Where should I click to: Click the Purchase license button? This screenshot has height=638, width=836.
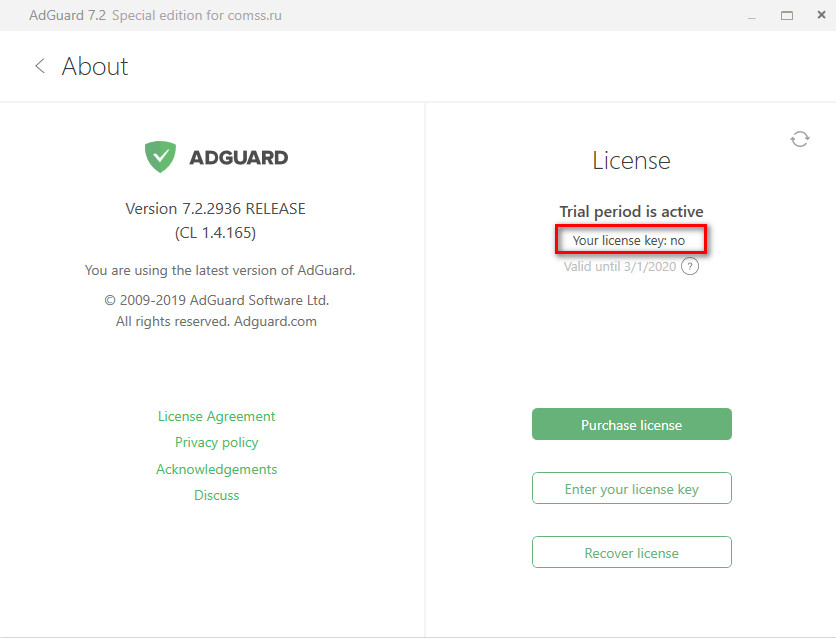point(631,424)
